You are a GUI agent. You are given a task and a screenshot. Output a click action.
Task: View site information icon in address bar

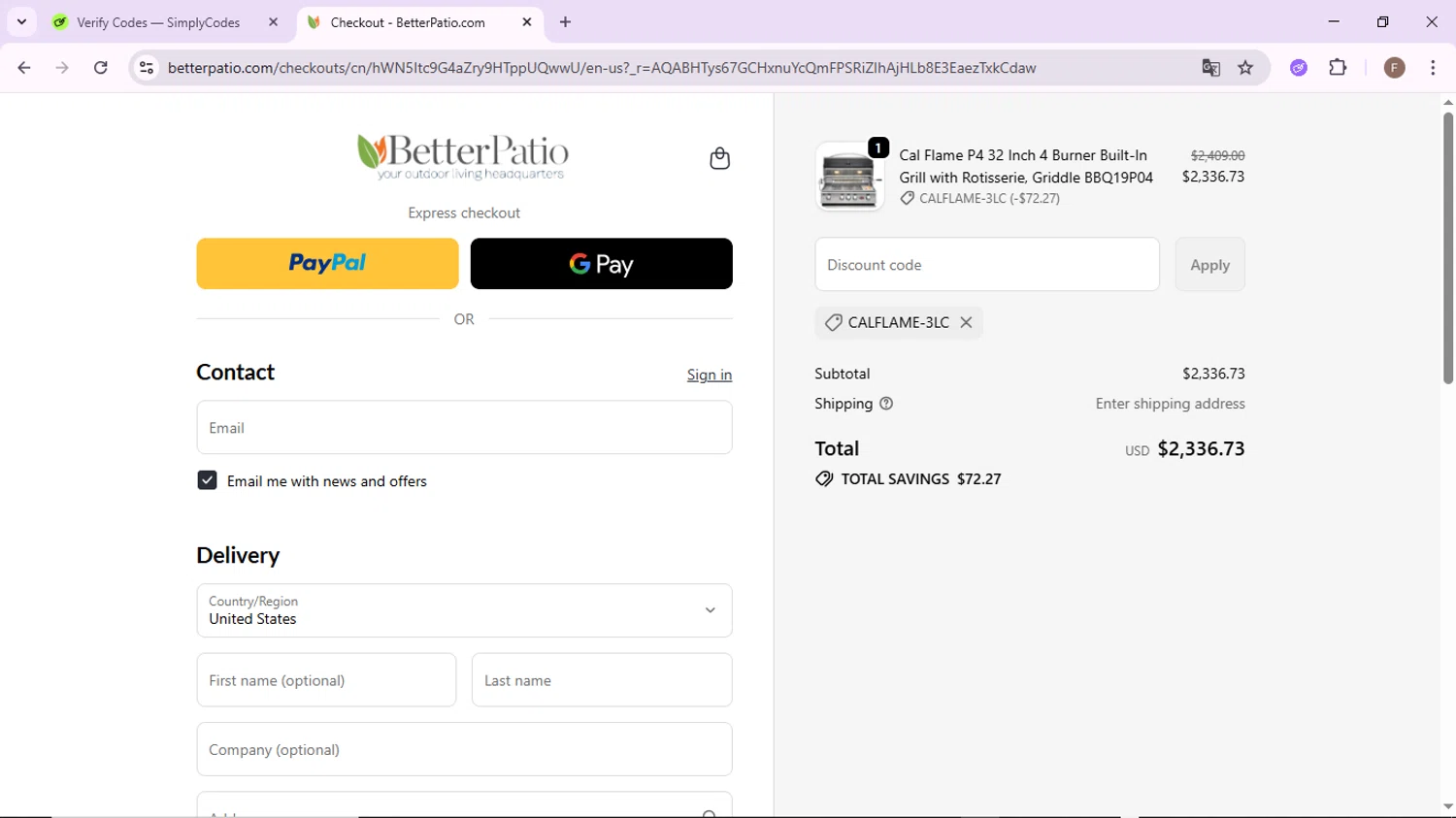147,68
